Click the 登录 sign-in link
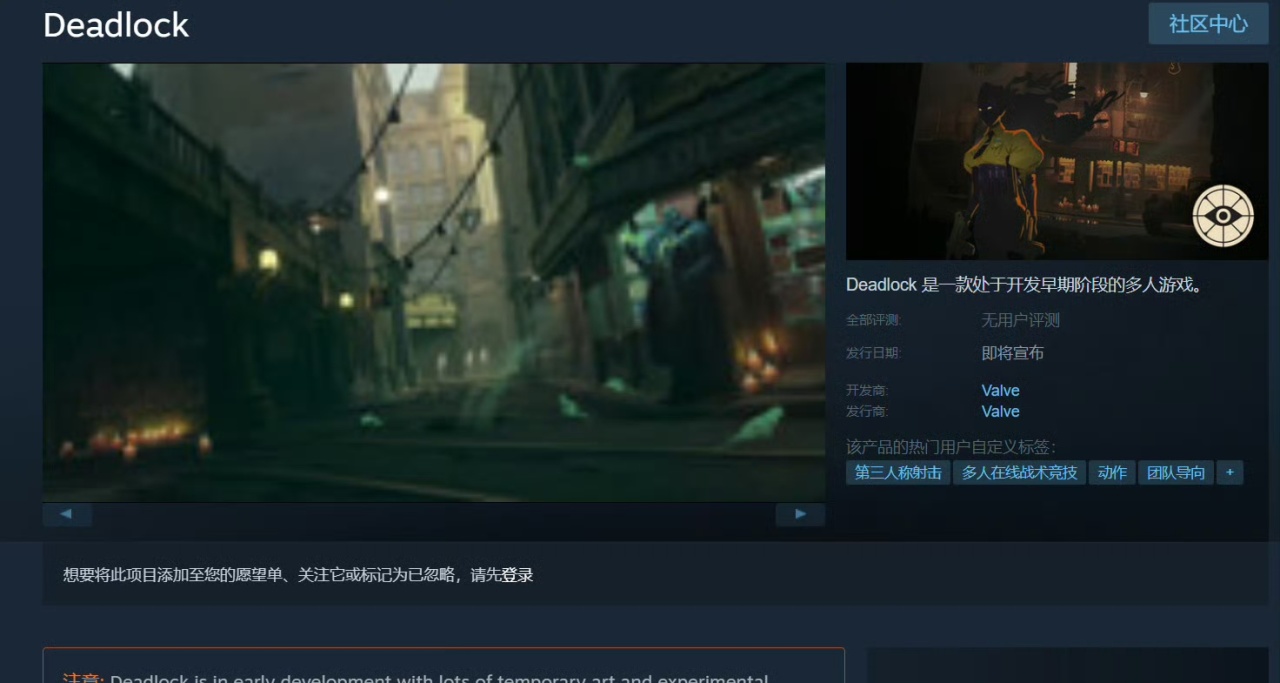Screen dimensions: 1280x683 517,575
